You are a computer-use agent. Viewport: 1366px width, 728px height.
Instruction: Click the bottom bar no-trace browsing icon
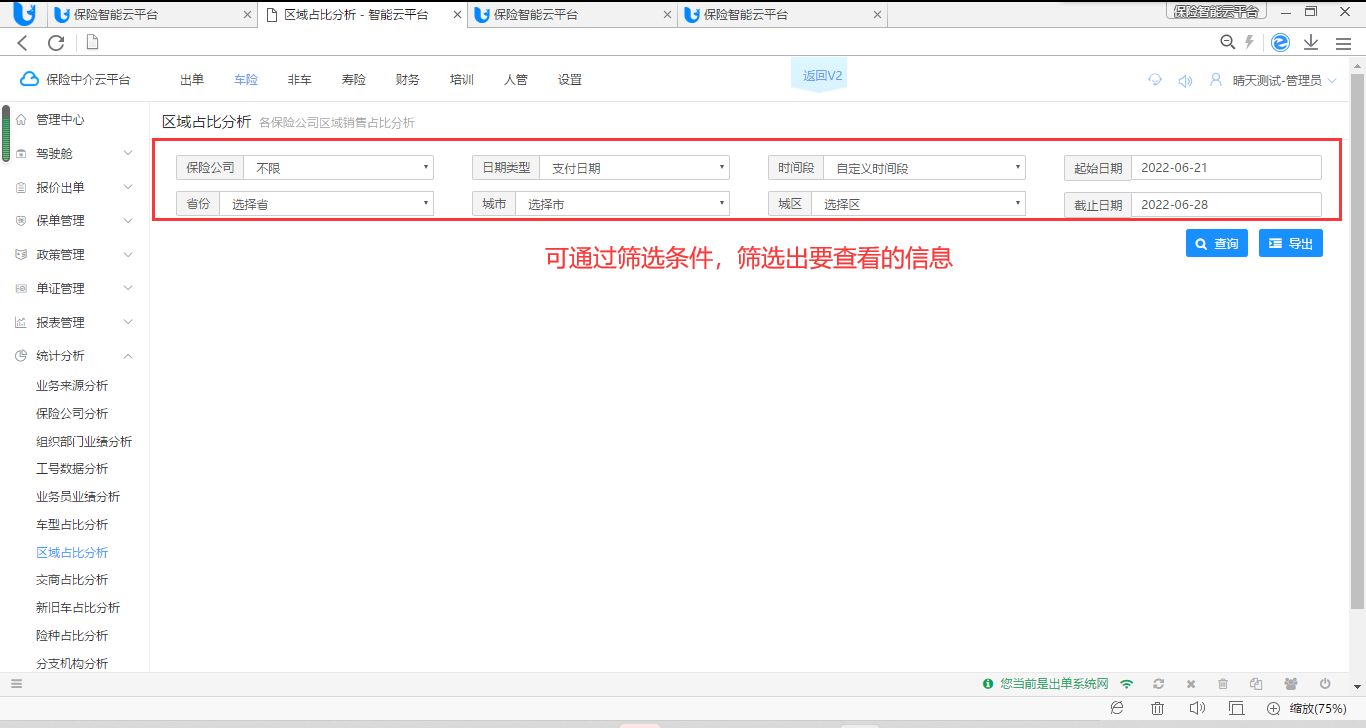tap(1118, 708)
